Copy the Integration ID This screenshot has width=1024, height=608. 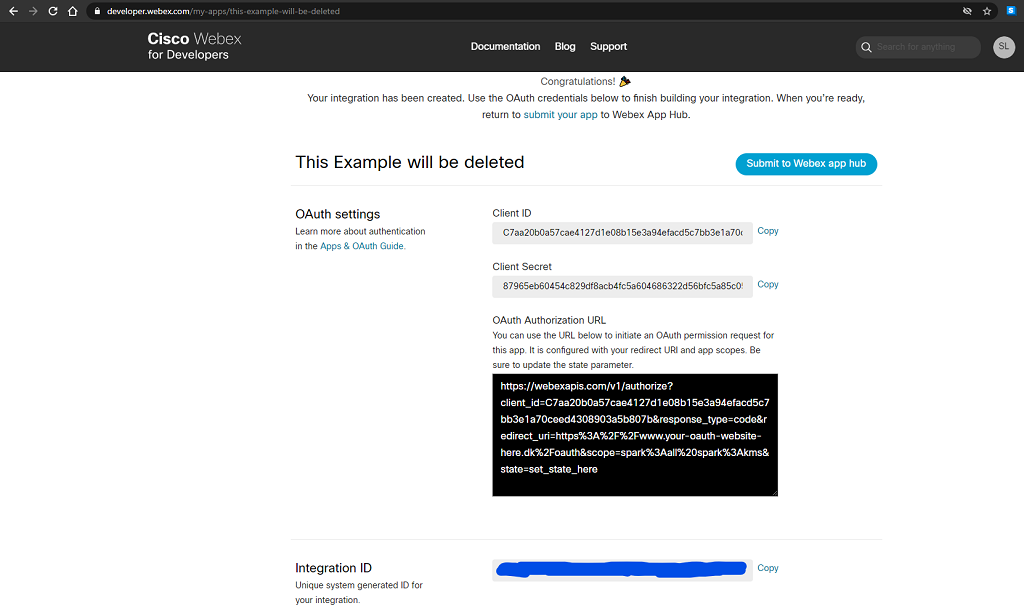(767, 568)
